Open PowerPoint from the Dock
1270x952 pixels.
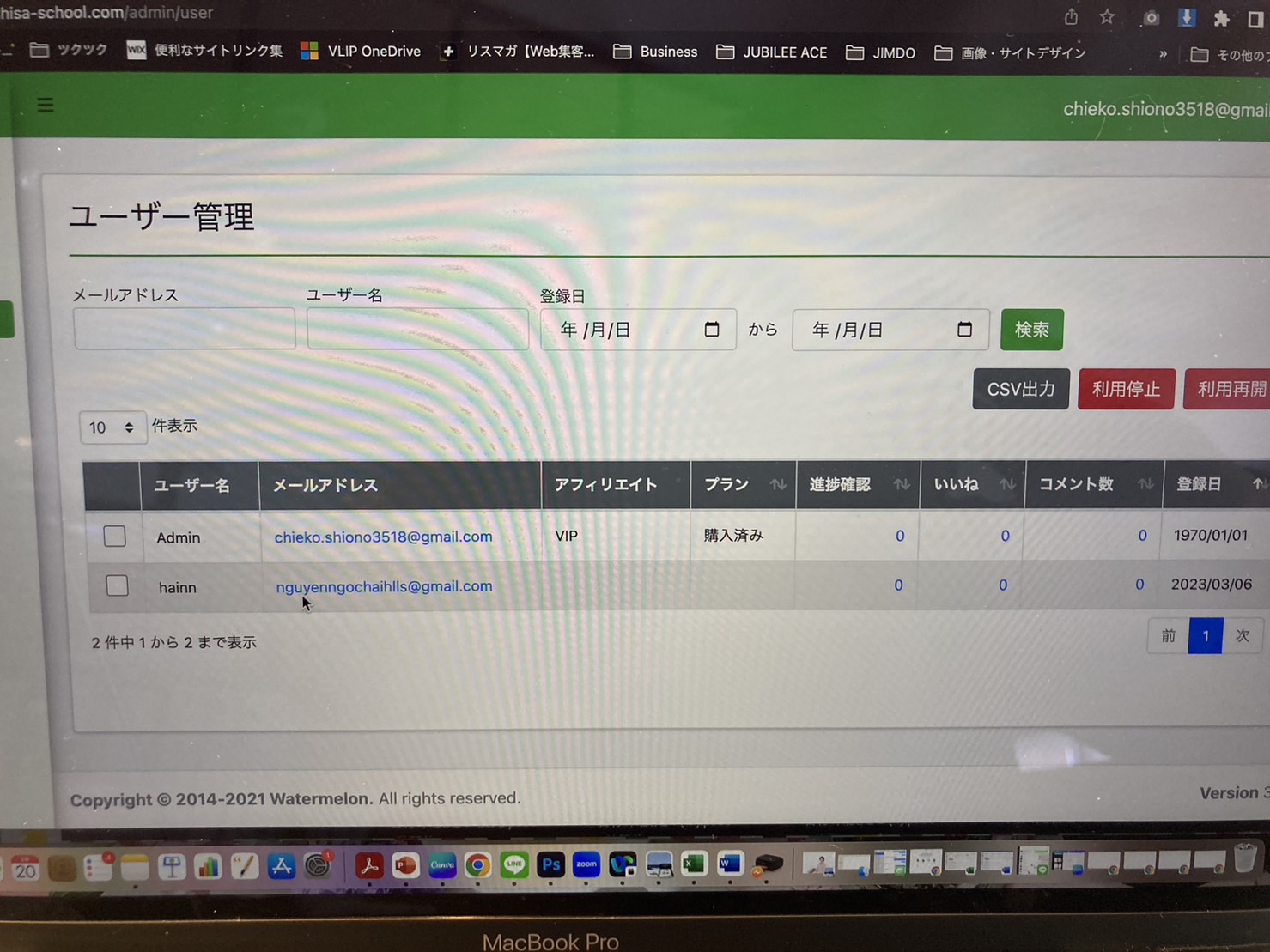(405, 864)
